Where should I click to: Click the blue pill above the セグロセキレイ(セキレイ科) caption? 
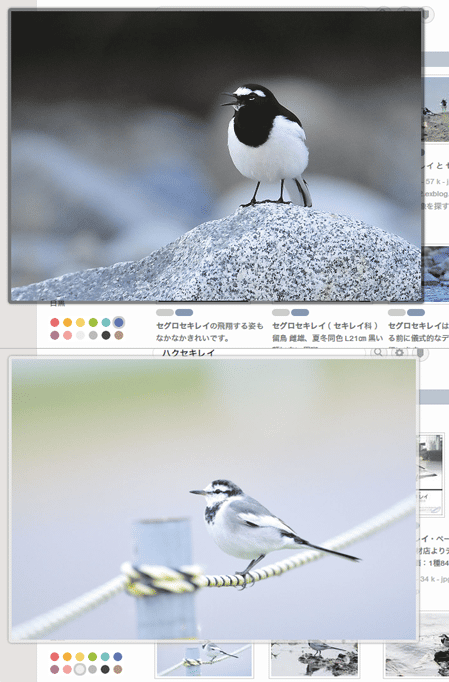300,312
